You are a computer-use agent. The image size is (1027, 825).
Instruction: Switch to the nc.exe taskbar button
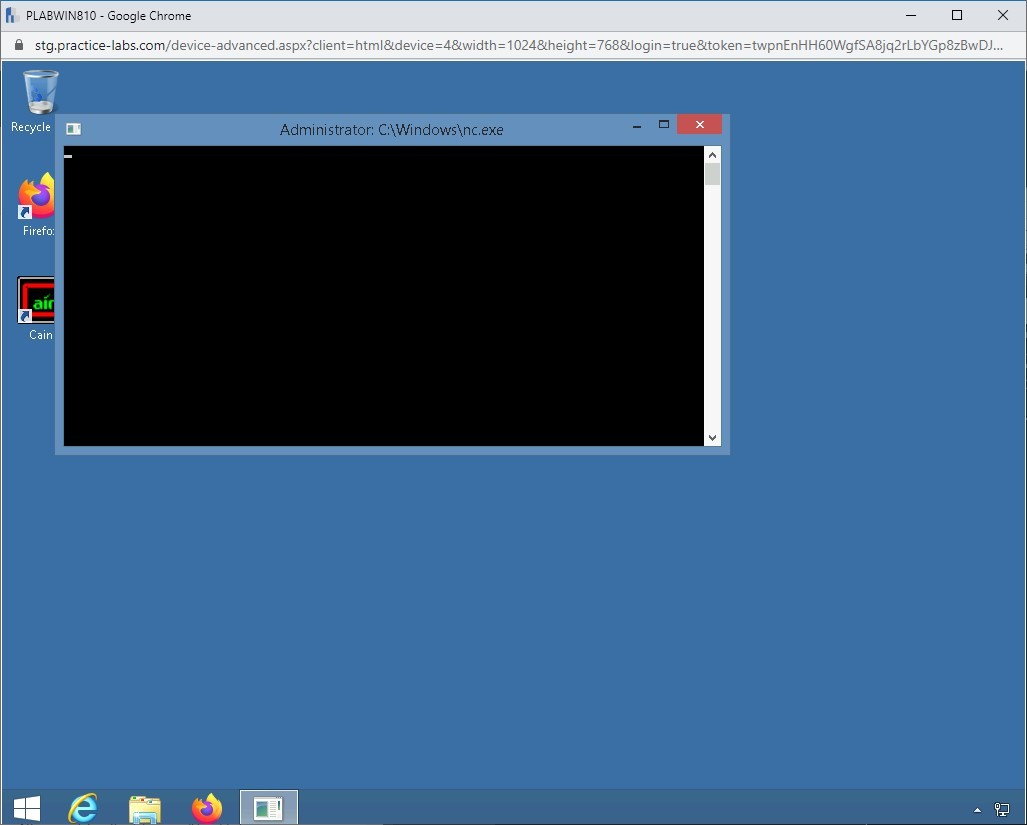pos(268,807)
